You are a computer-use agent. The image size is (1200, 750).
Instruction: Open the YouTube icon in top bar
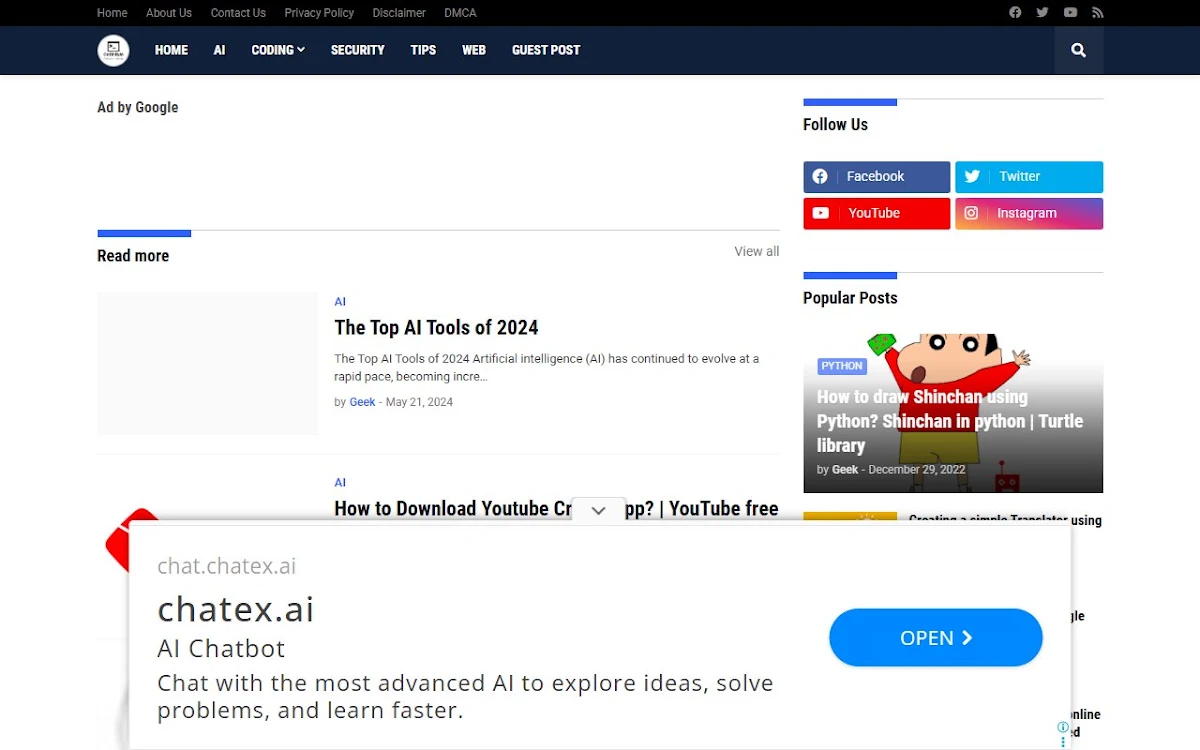point(1070,13)
